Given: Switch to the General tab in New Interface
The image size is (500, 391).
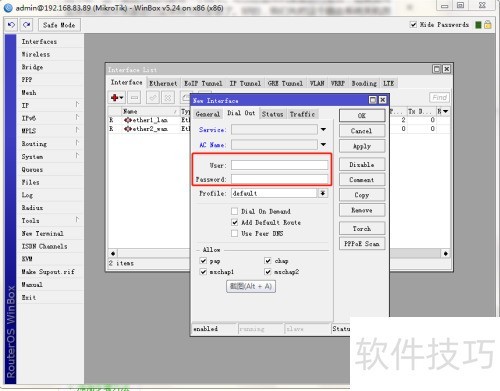Looking at the screenshot, I should tap(208, 114).
